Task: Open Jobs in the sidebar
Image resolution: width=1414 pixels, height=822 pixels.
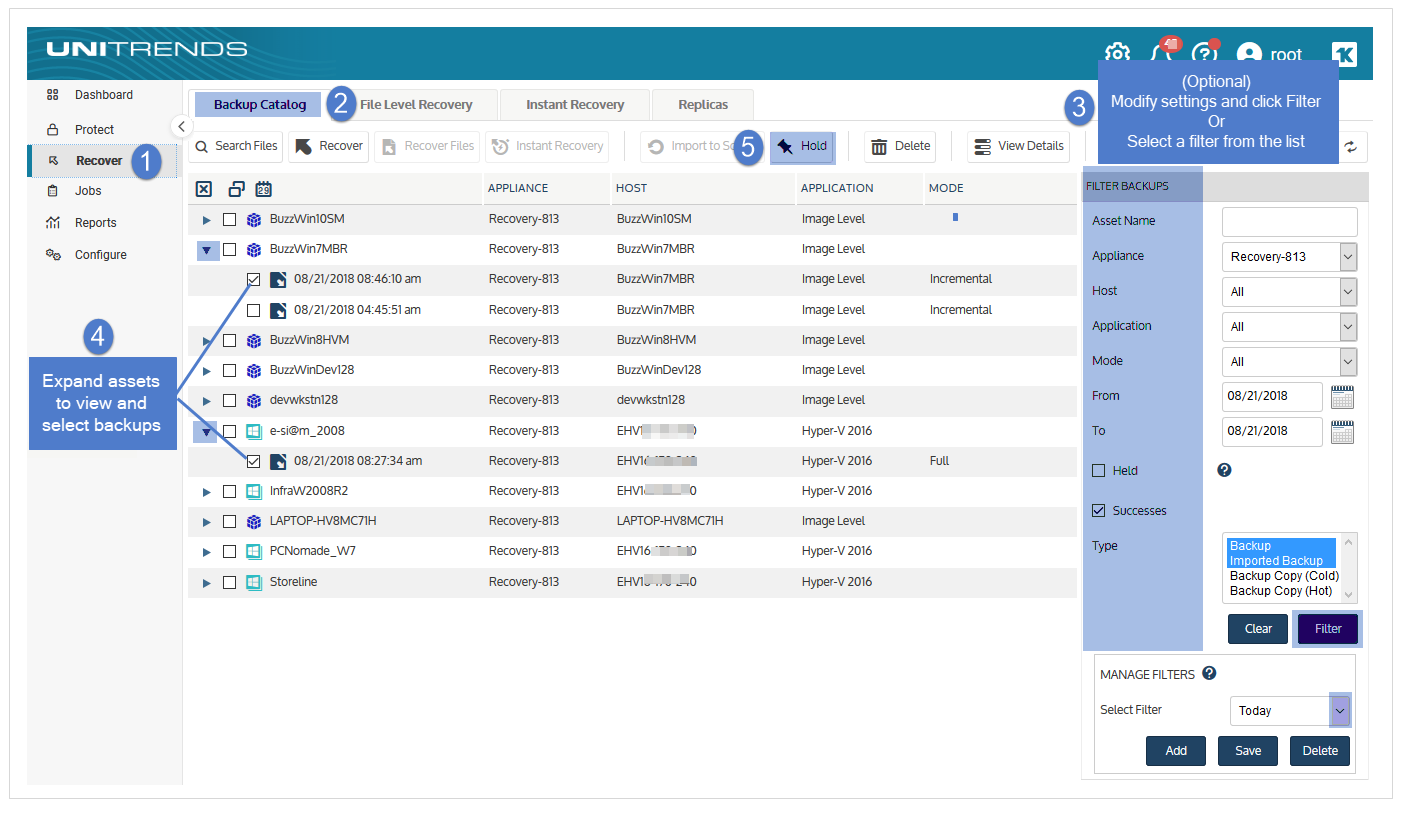Action: (88, 191)
